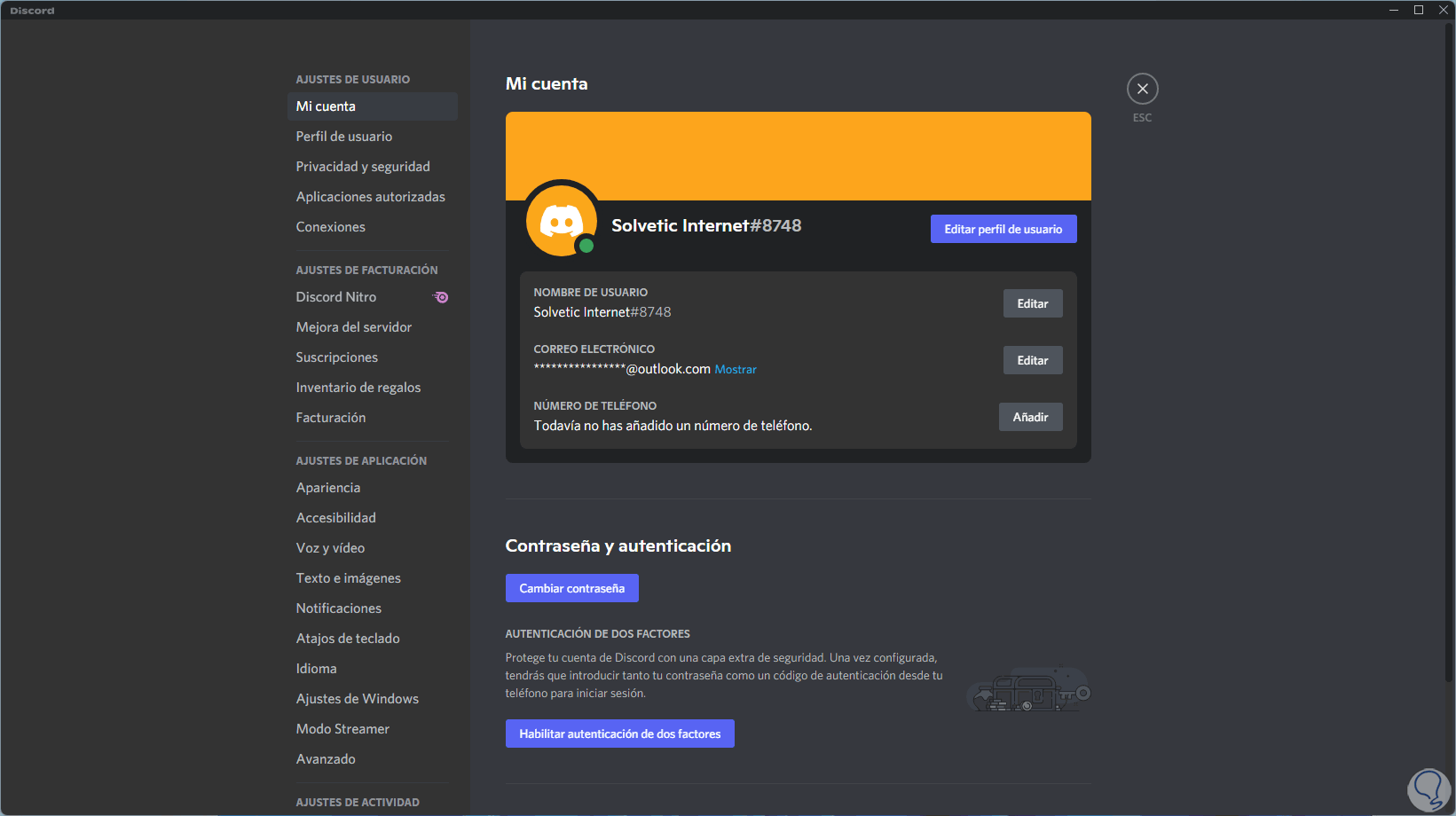This screenshot has height=816, width=1456.
Task: Click Cambiar contraseña button
Action: tap(572, 588)
